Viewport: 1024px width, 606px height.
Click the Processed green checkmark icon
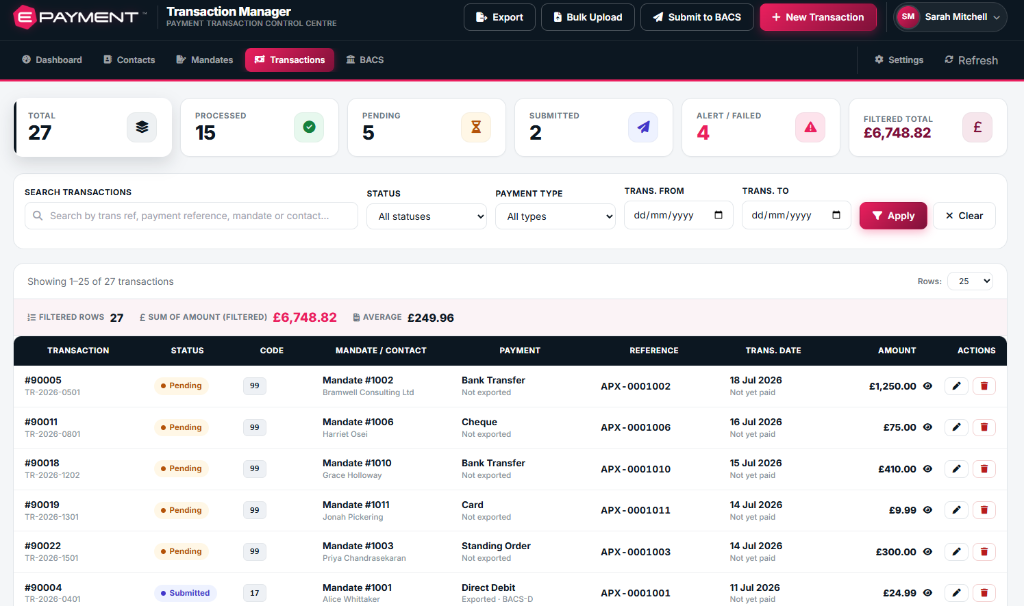click(x=309, y=127)
